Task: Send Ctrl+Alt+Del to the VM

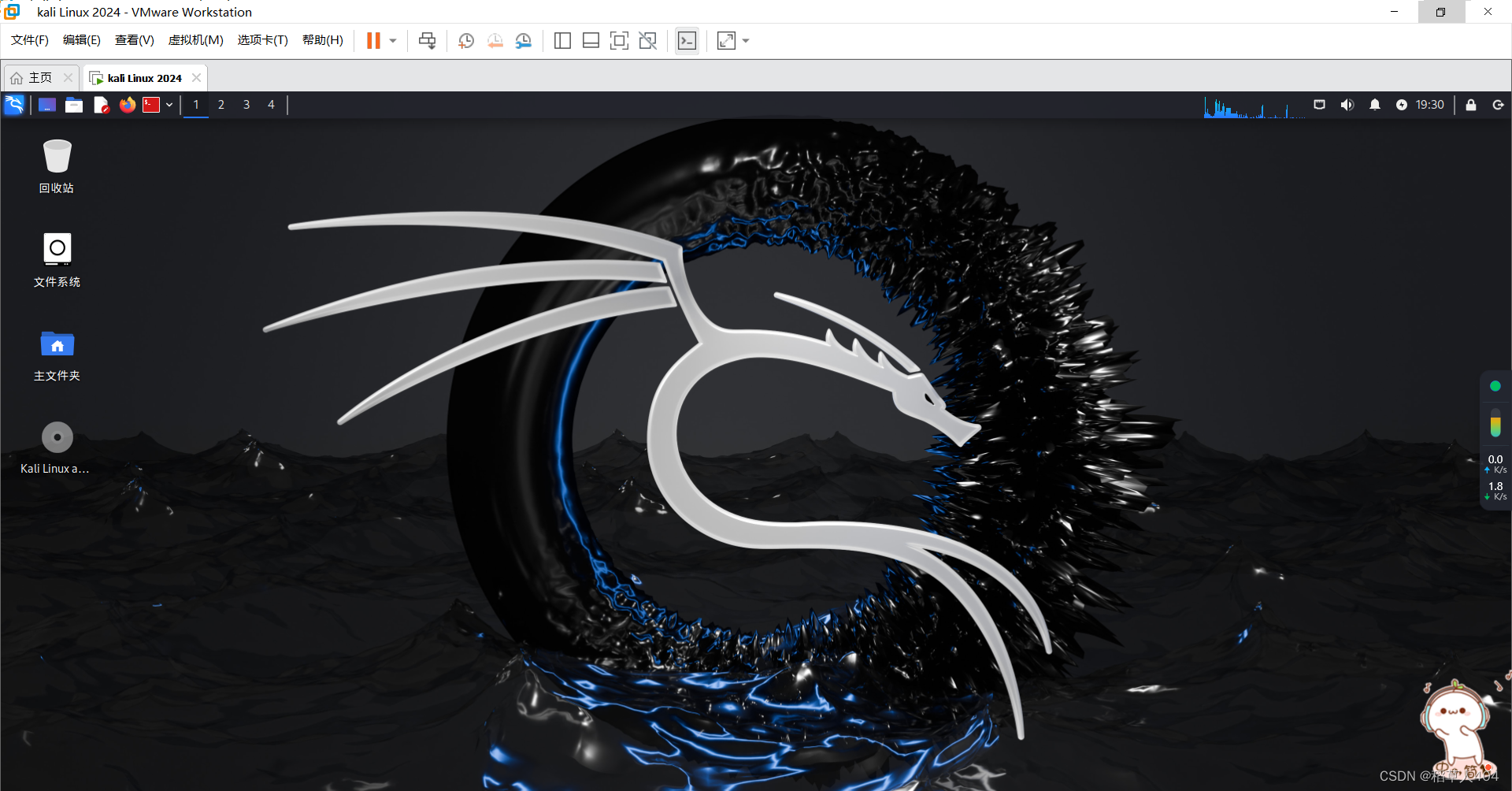Action: (x=427, y=40)
